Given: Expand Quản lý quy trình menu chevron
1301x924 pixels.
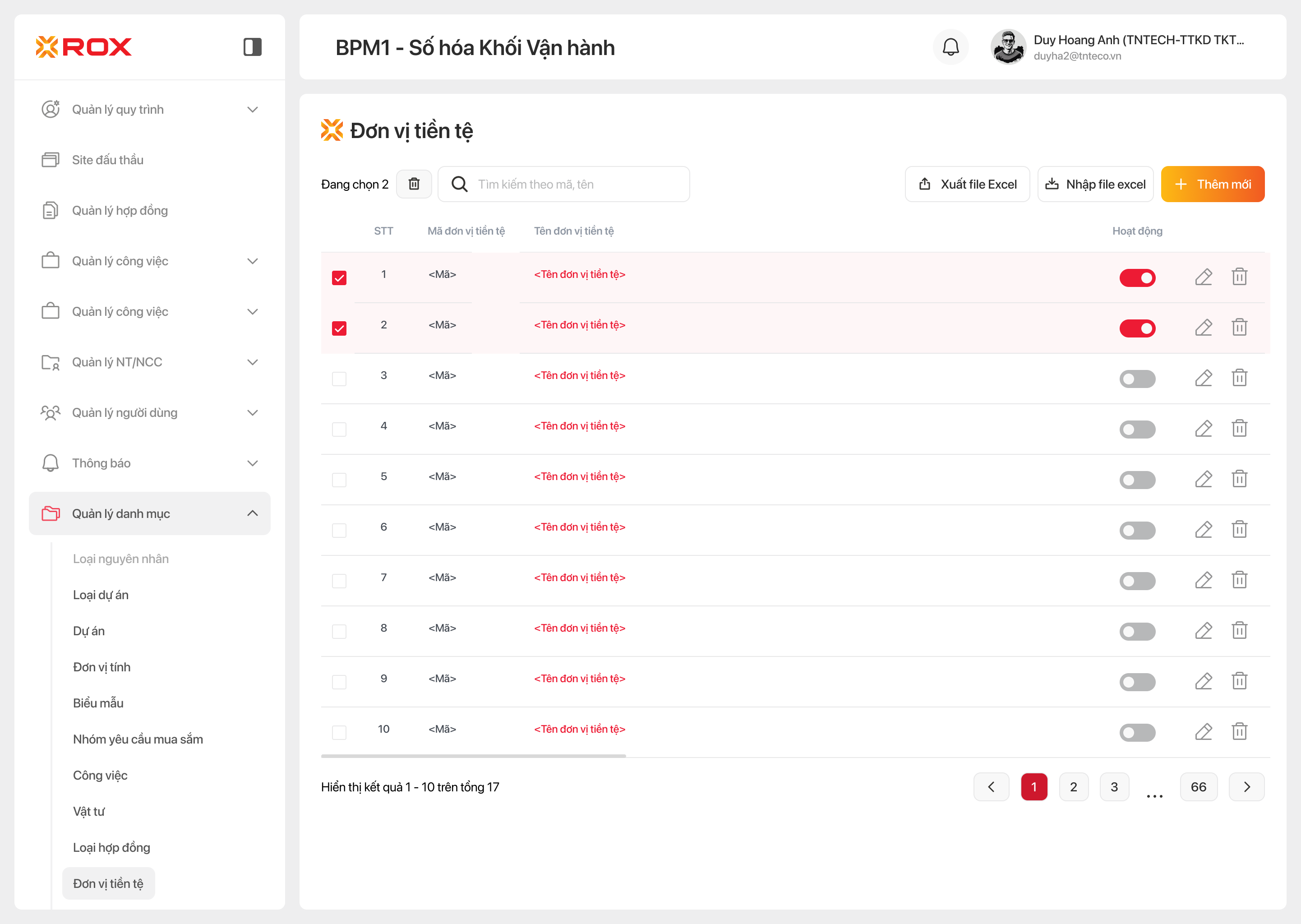Looking at the screenshot, I should (253, 109).
